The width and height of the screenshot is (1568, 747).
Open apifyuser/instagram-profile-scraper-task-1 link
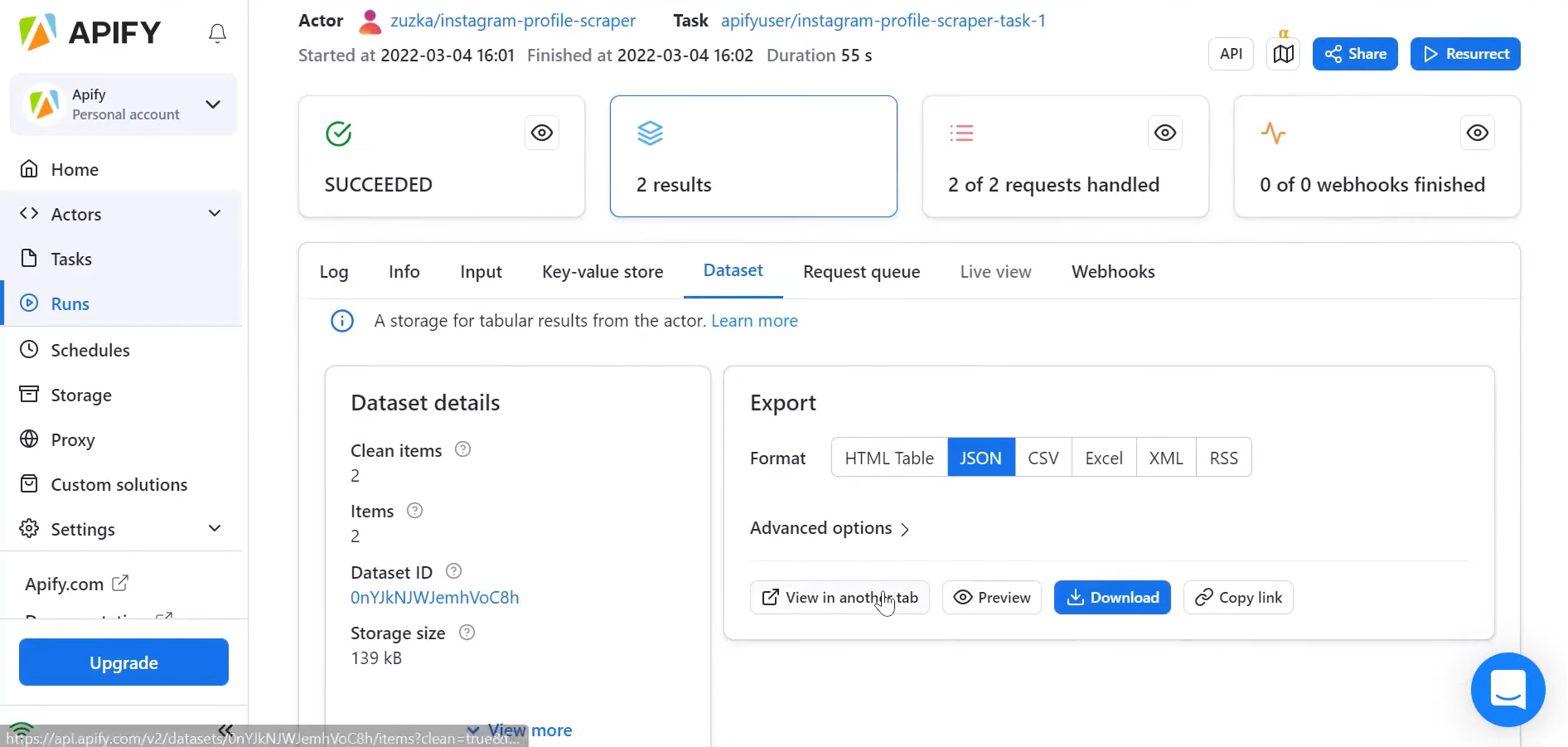click(x=883, y=21)
